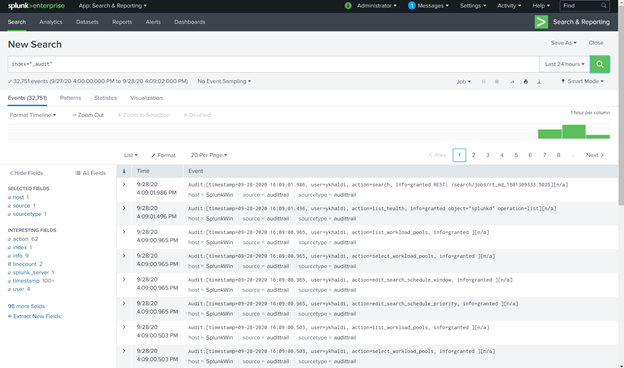
Task: Open the Messages notification badge
Action: (x=412, y=6)
